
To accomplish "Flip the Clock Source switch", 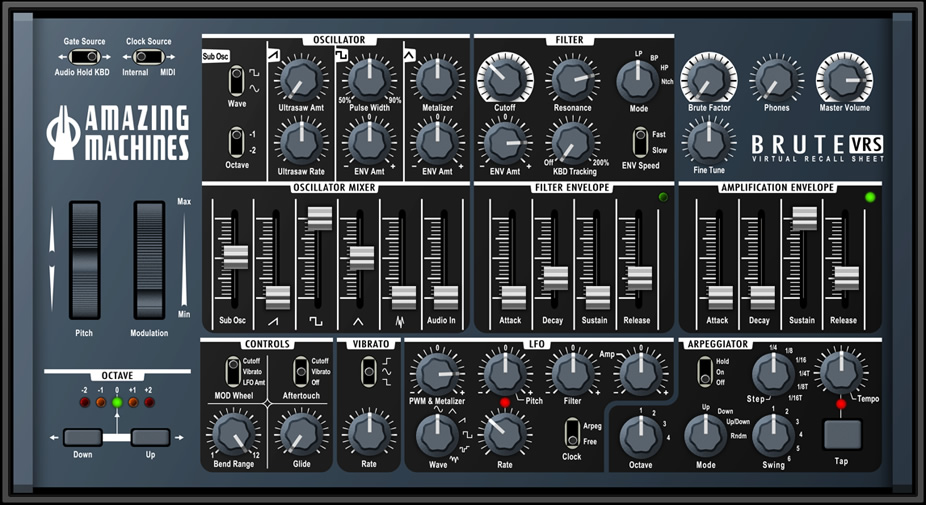I will tap(148, 57).
